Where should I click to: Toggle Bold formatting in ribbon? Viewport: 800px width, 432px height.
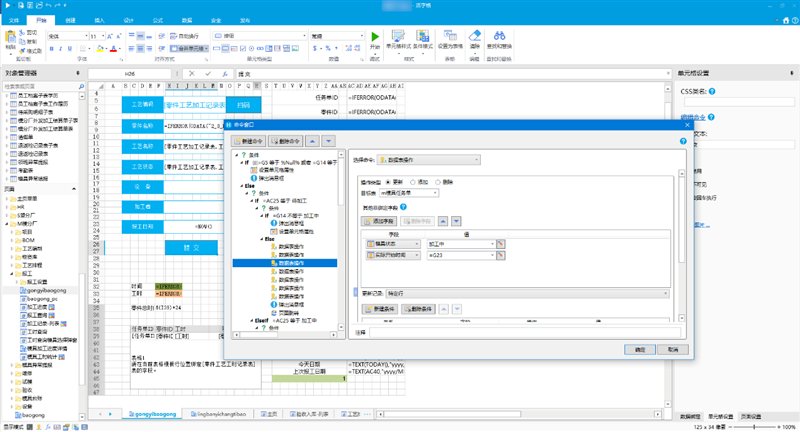pyautogui.click(x=52, y=48)
